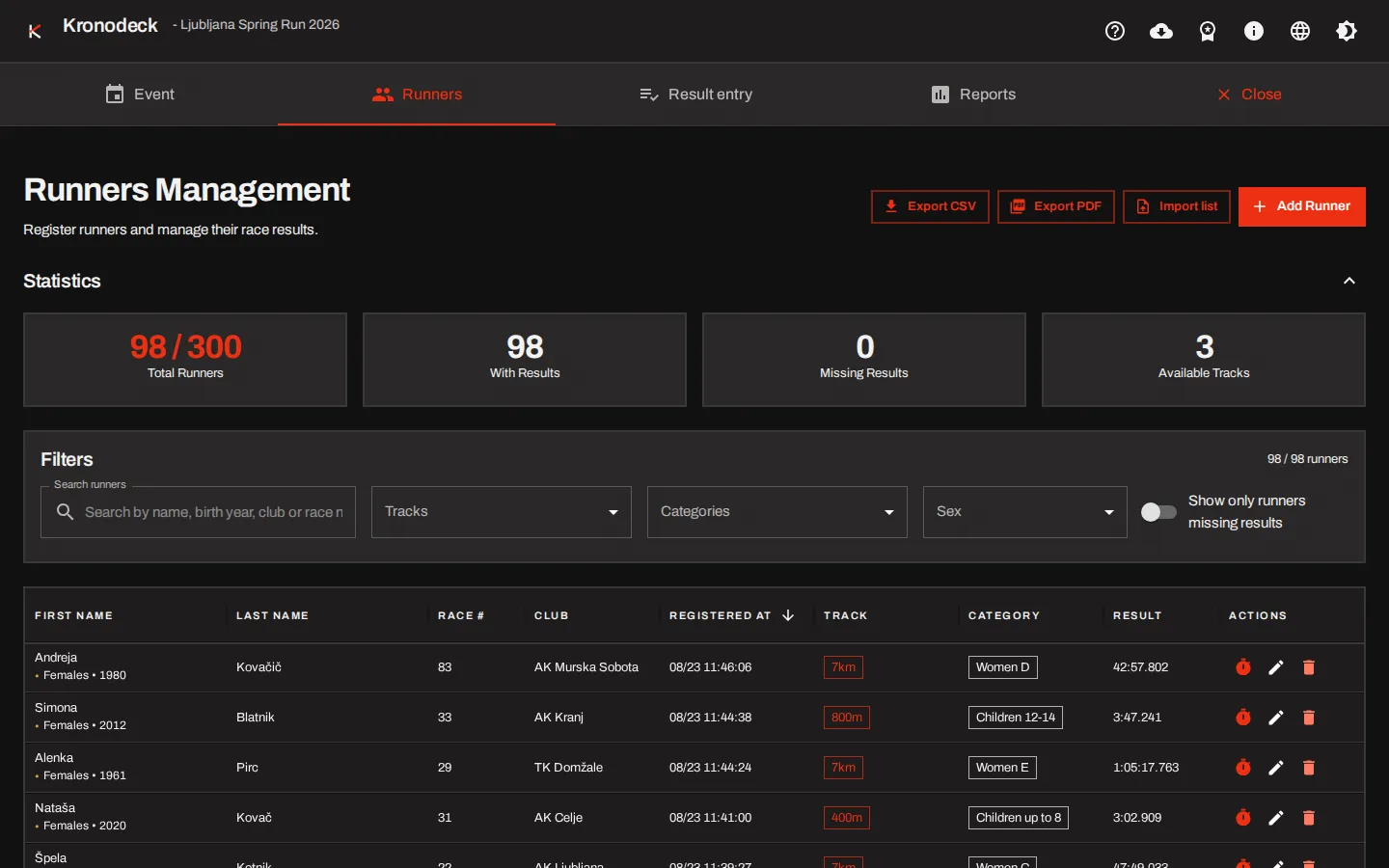Open stopwatch for Nataša Kovač

tap(1243, 818)
